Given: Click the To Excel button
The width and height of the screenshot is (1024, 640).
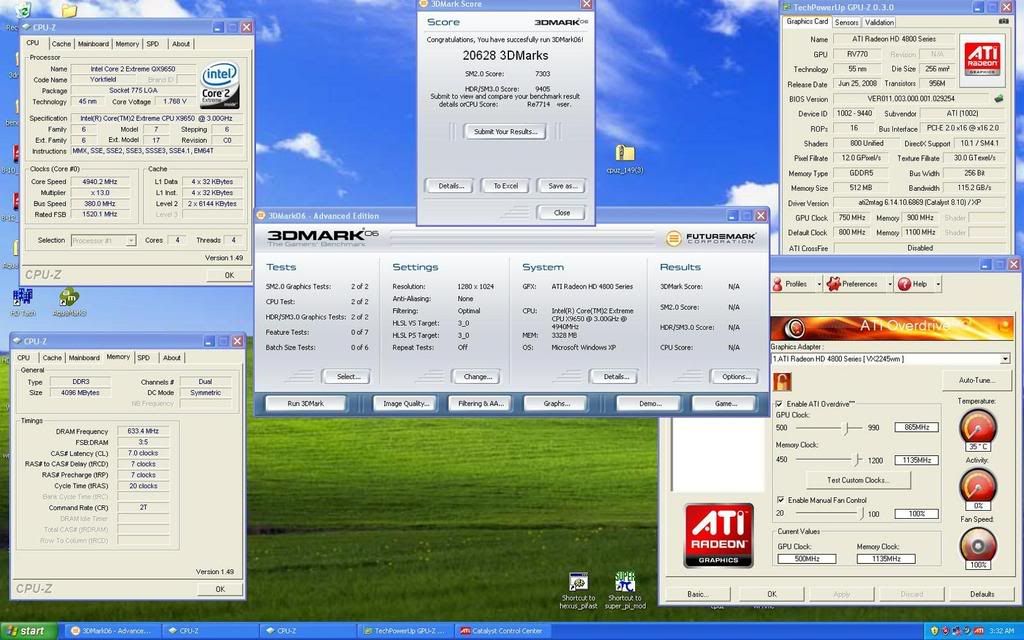Looking at the screenshot, I should click(x=505, y=186).
